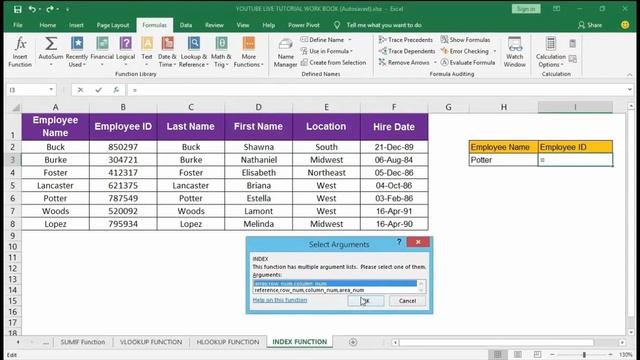Open the HLOOKUP FUNCTION sheet

228,342
